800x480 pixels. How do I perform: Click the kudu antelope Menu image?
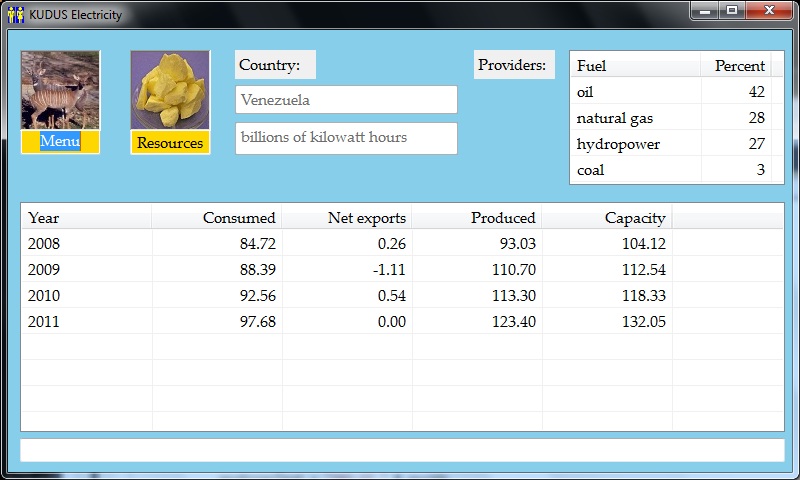(60, 90)
